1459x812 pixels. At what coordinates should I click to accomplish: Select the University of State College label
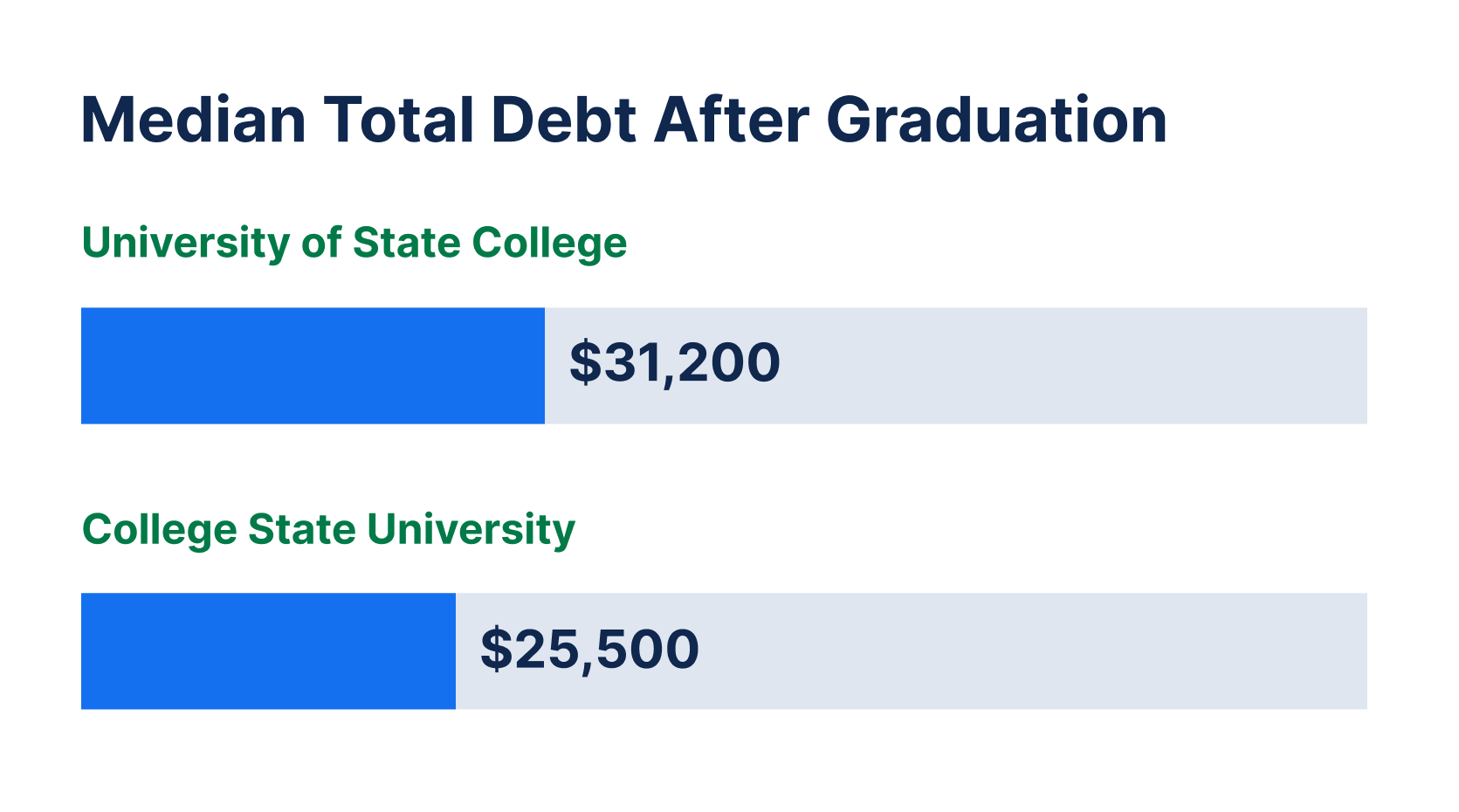(x=354, y=243)
